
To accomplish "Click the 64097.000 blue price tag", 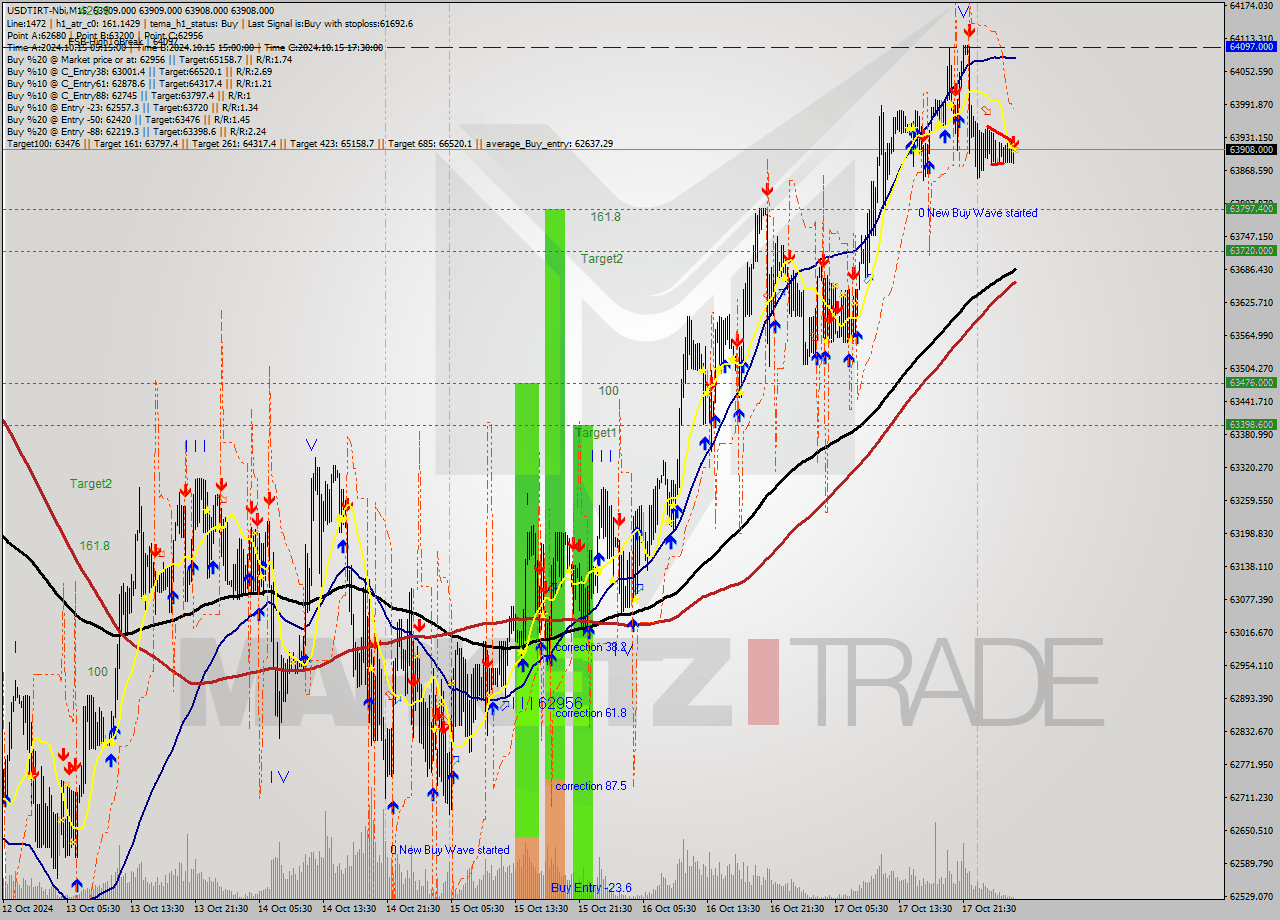I will [x=1250, y=46].
